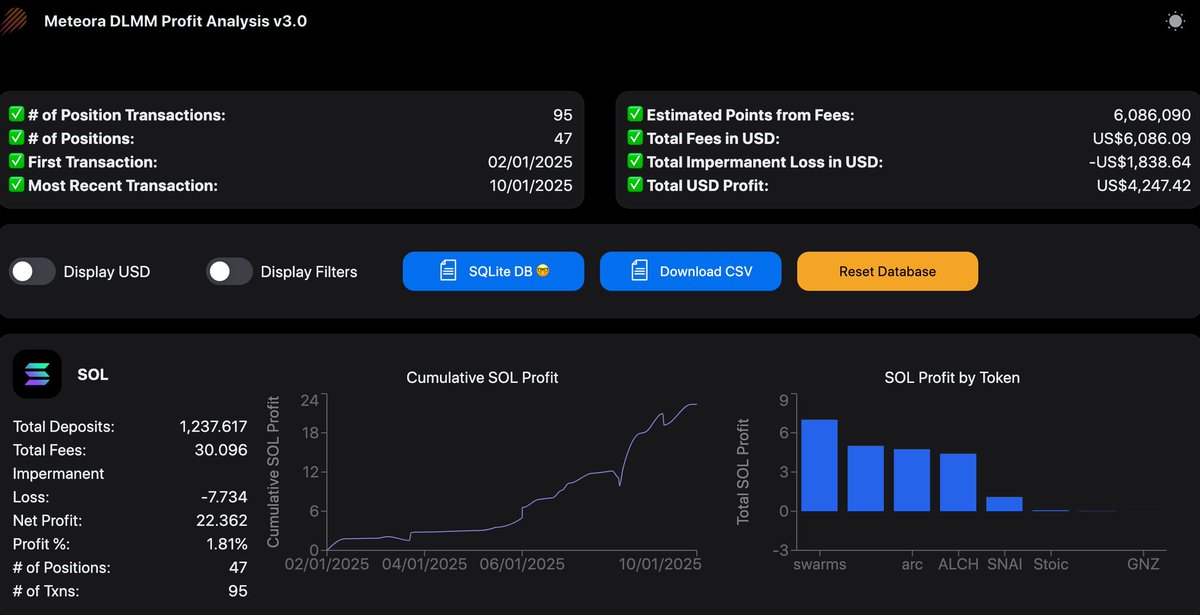Viewport: 1200px width, 615px height.
Task: Click document icon on Download CSV button
Action: (x=640, y=271)
